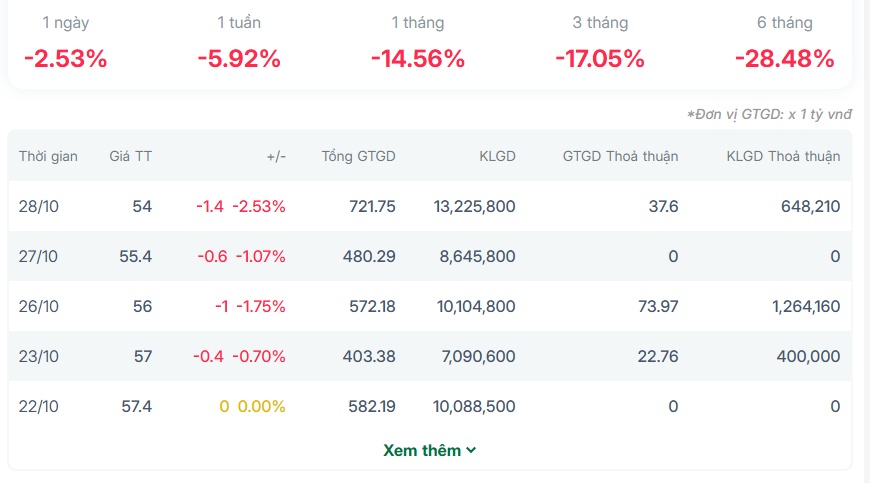Select the 1 tháng performance figure
Screen dimensions: 870x483
click(418, 59)
